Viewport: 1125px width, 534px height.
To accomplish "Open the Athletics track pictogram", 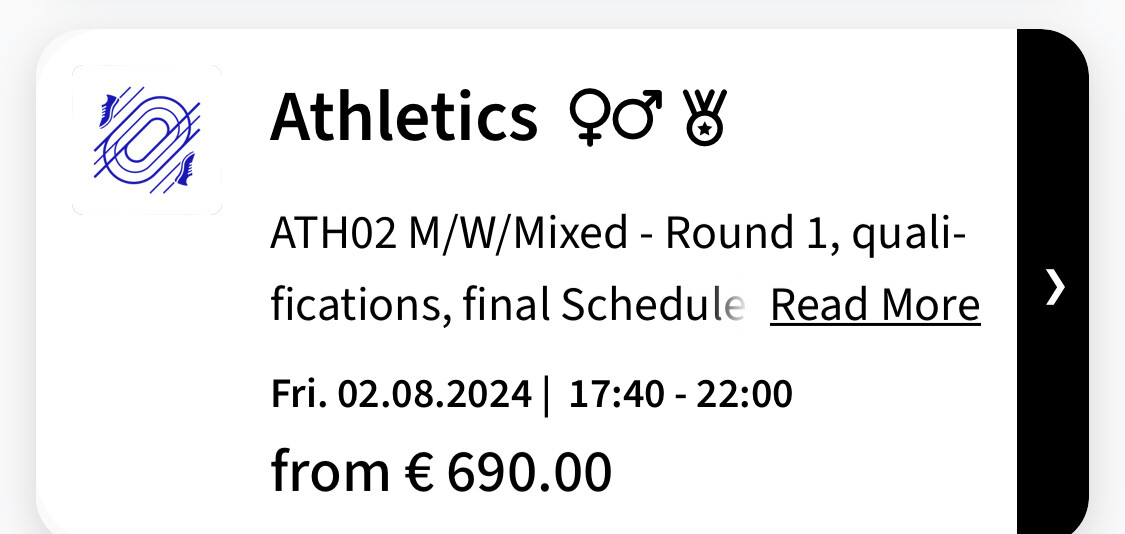I will [x=147, y=140].
